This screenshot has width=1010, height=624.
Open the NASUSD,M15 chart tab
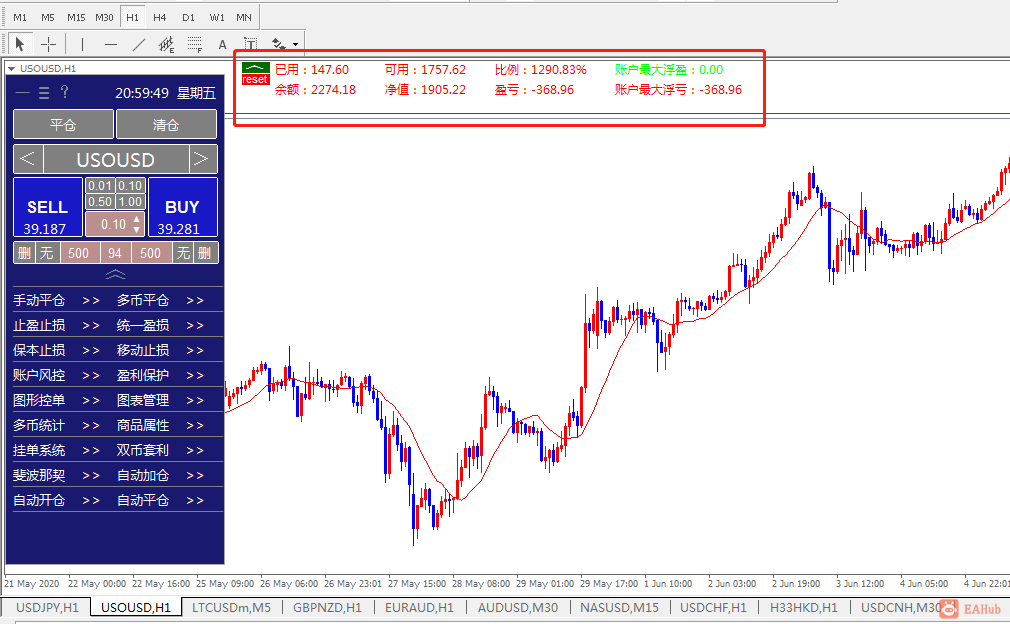[619, 608]
